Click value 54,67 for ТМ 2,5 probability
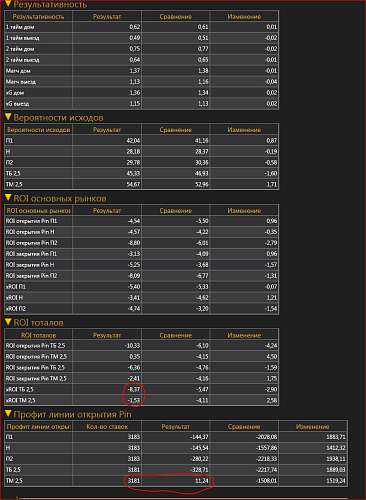This screenshot has width=366, height=500. click(133, 184)
